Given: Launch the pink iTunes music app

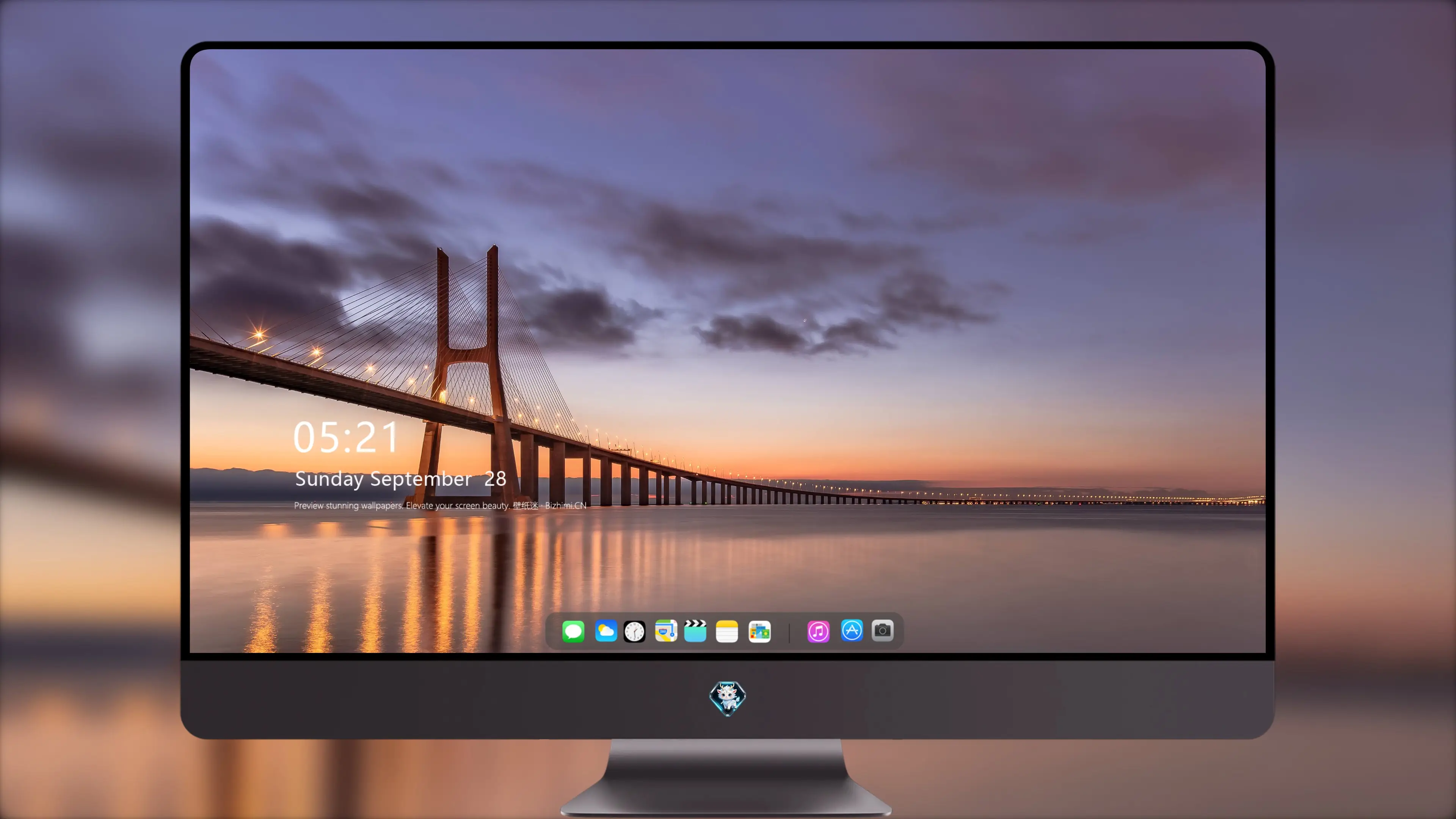Looking at the screenshot, I should (819, 631).
